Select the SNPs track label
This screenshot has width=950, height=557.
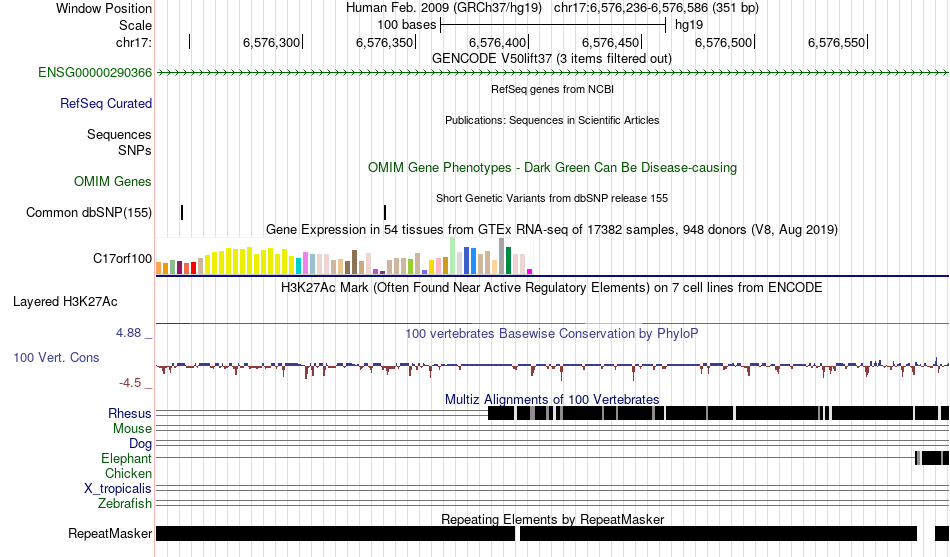[x=135, y=150]
